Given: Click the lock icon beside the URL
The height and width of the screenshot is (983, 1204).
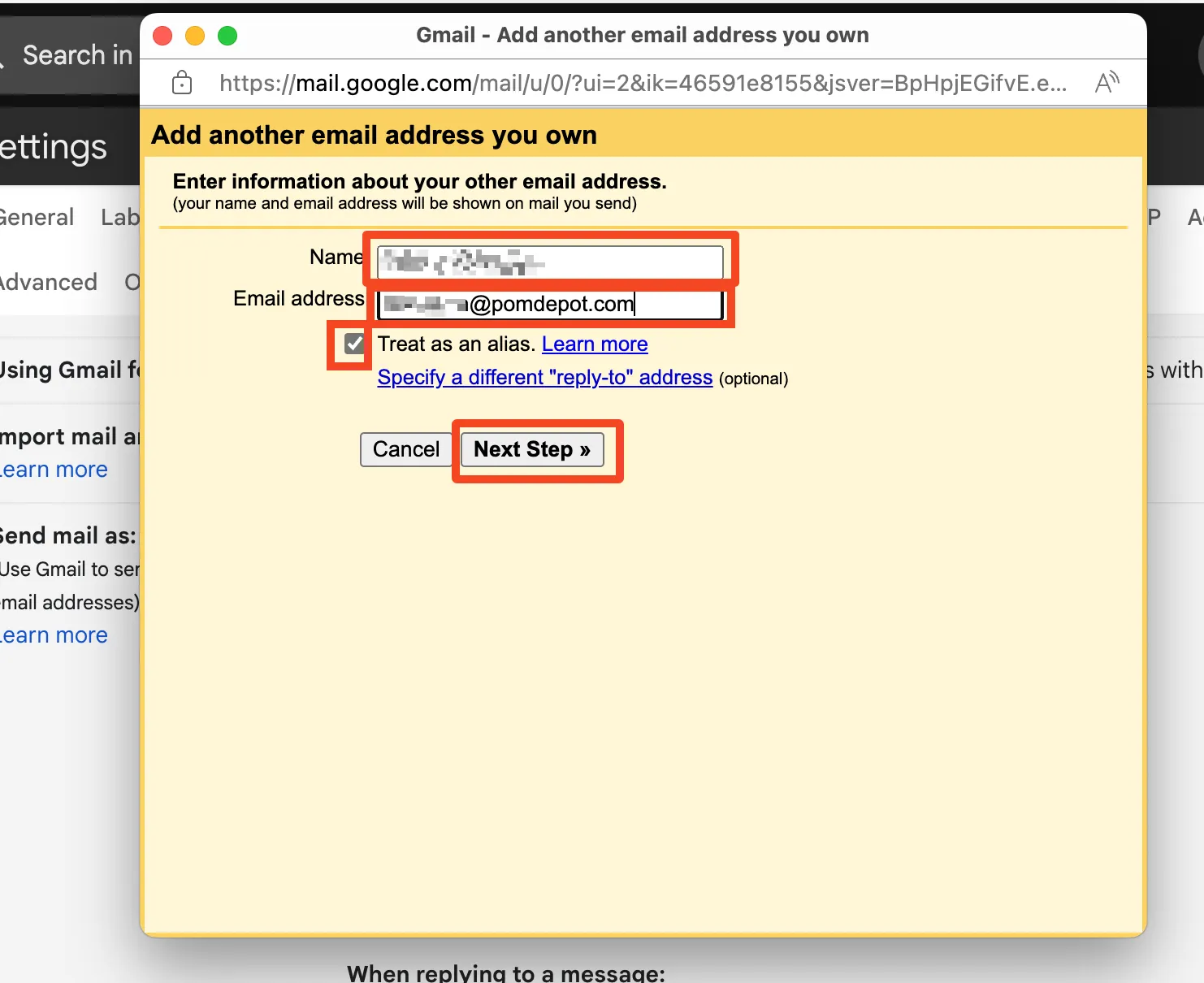Looking at the screenshot, I should [x=182, y=82].
